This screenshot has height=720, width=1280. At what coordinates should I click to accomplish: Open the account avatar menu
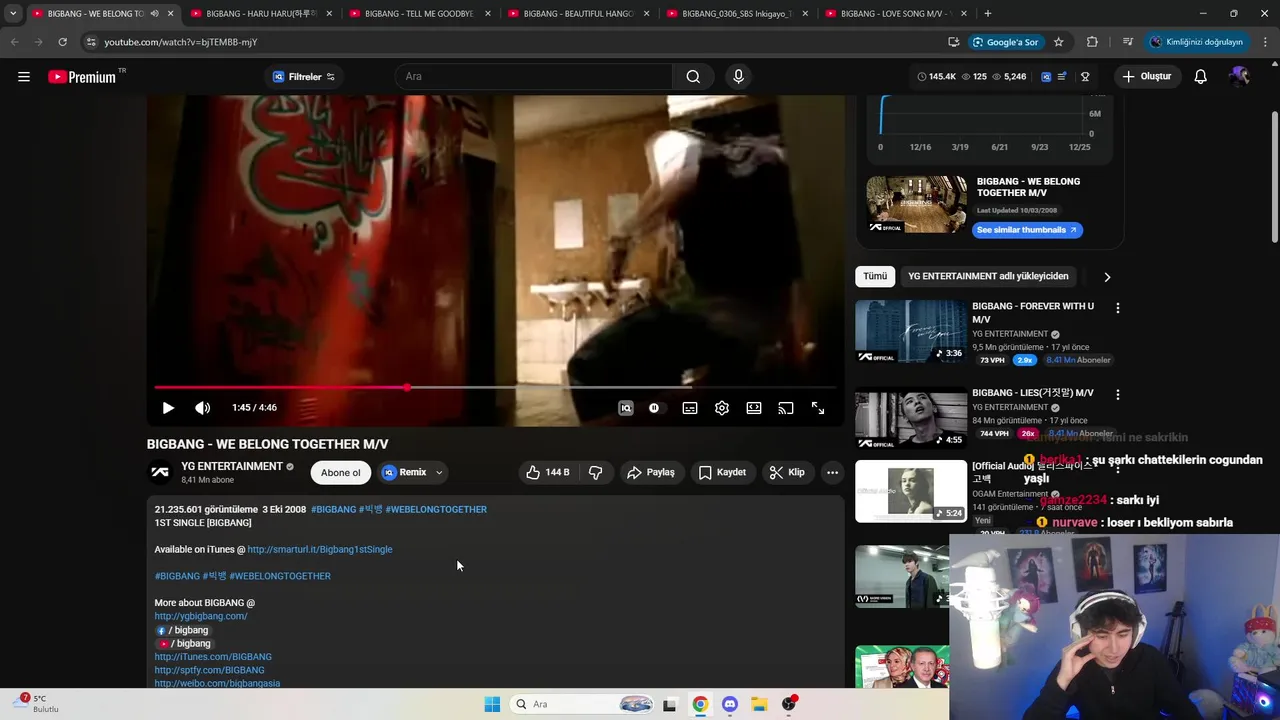[x=1240, y=77]
